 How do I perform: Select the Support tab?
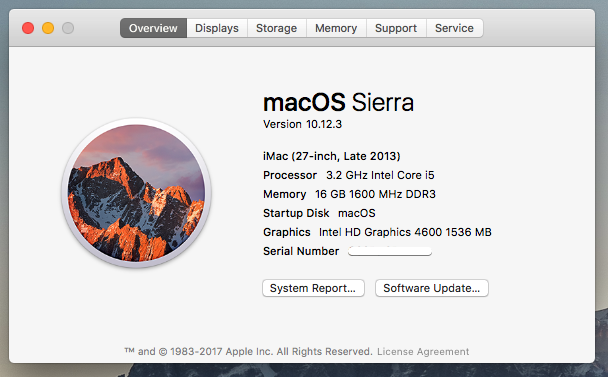coord(396,28)
